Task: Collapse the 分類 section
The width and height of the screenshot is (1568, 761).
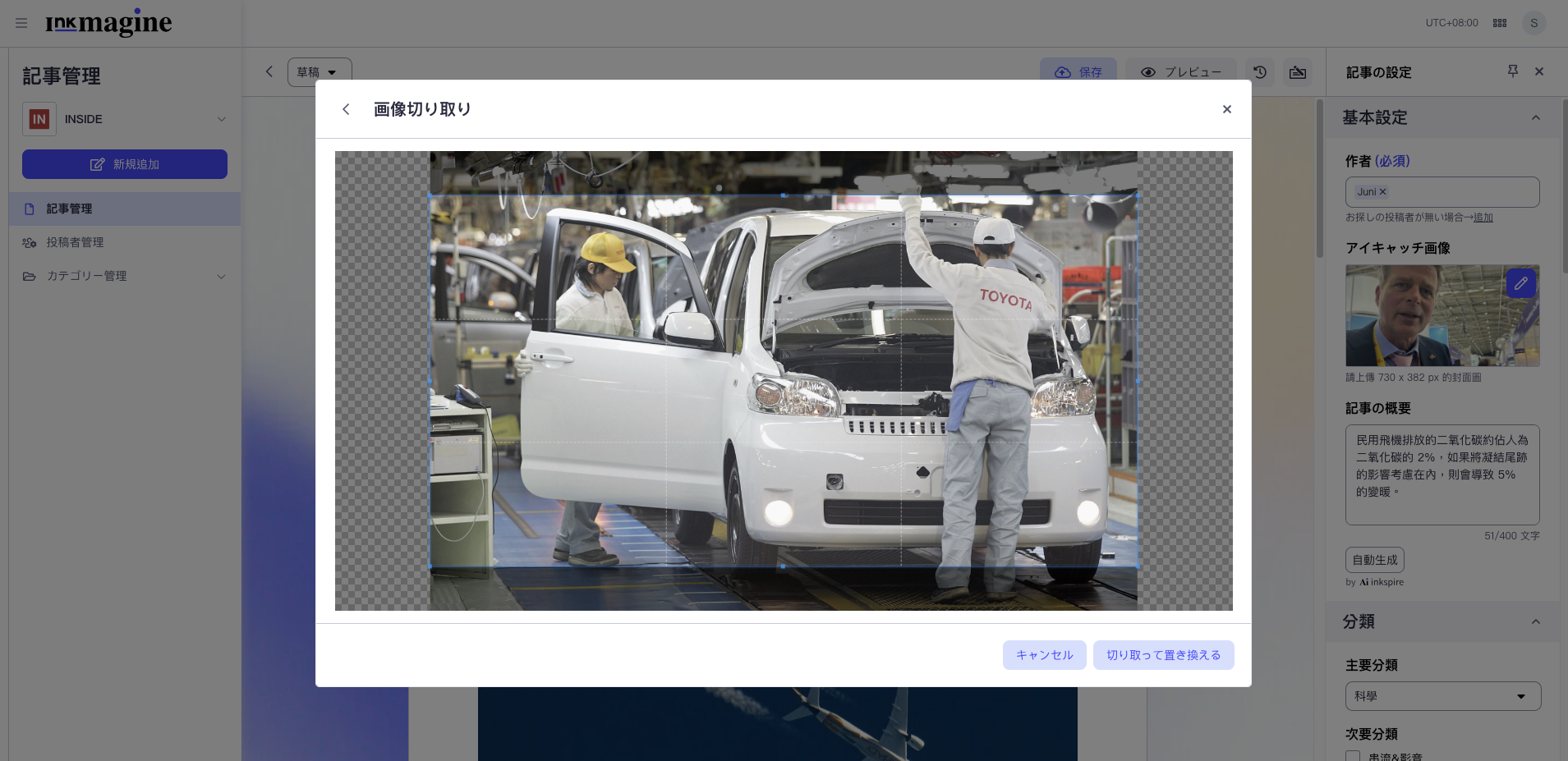Action: point(1536,621)
